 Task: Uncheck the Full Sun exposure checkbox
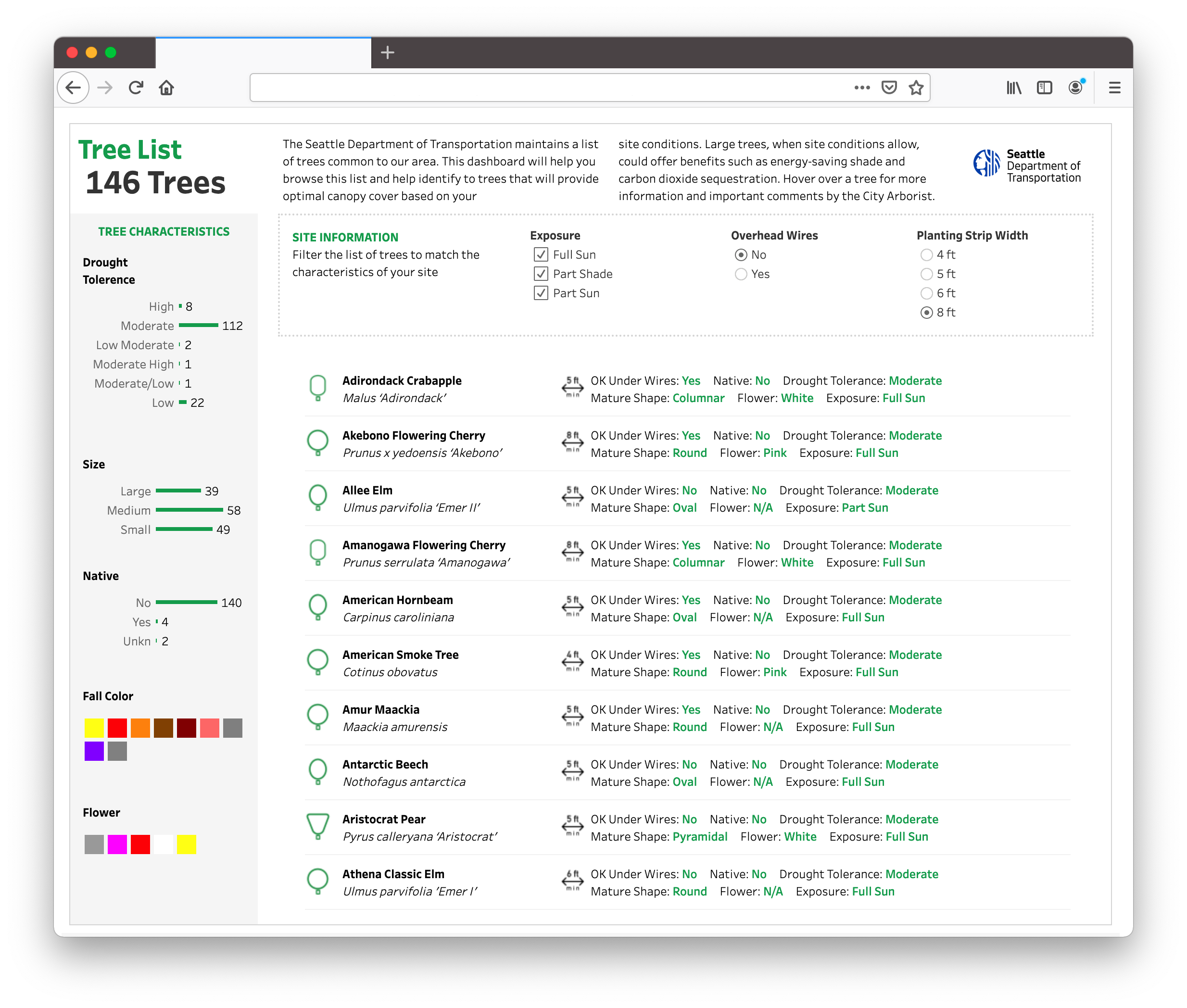[x=541, y=255]
